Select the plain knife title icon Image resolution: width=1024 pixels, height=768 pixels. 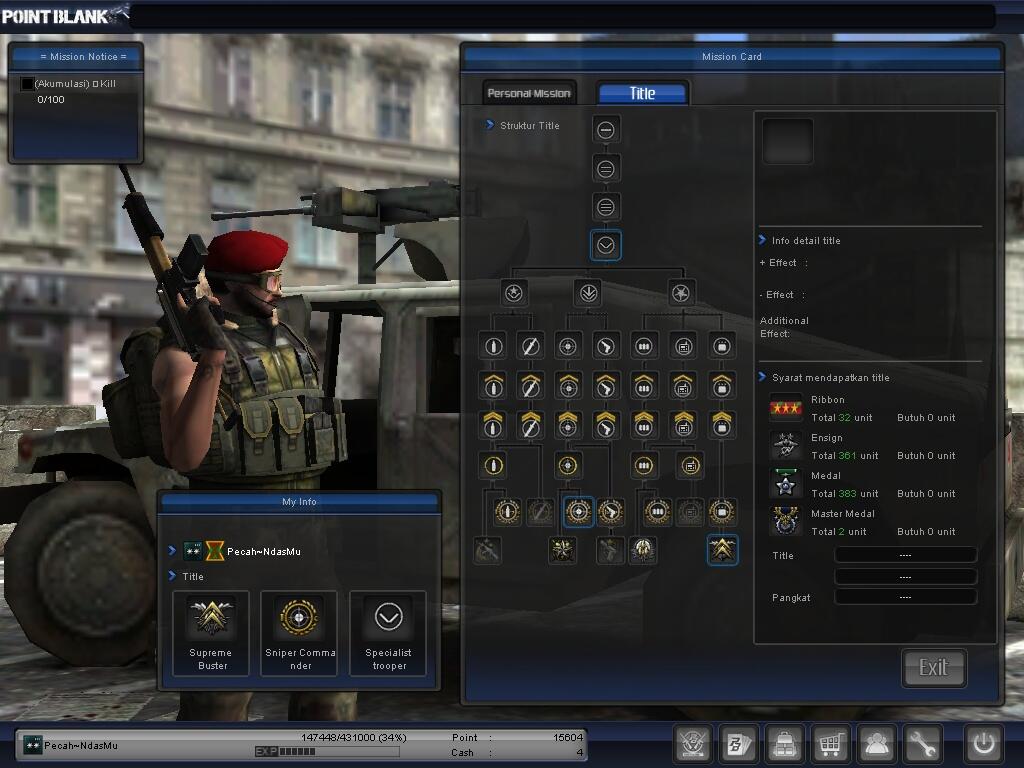coord(530,346)
